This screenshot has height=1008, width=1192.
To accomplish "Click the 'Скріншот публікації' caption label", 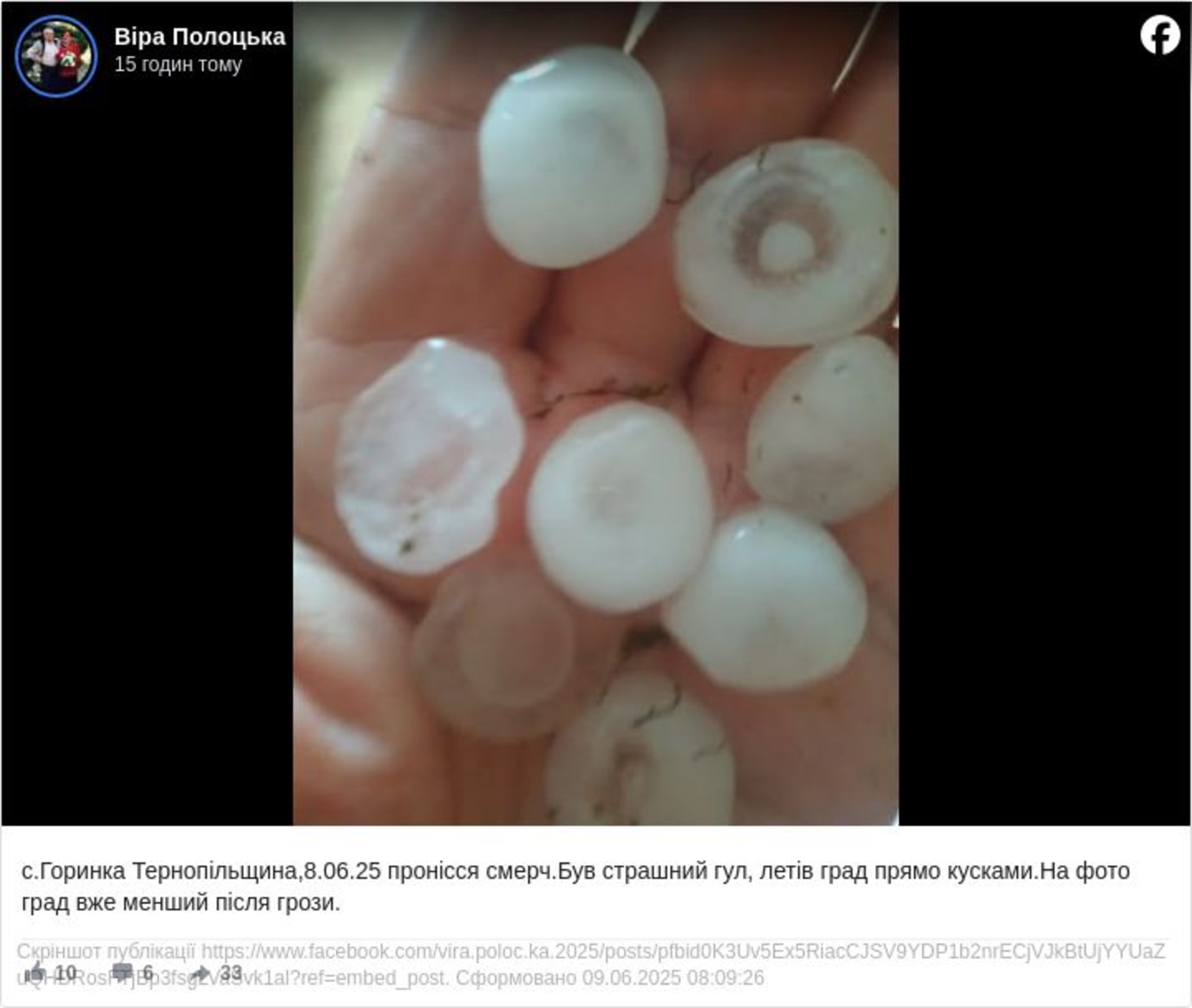I will pos(106,952).
